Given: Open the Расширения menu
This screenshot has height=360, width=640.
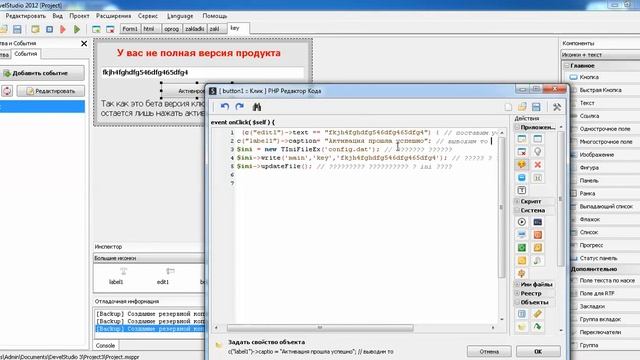Looking at the screenshot, I should click(113, 16).
